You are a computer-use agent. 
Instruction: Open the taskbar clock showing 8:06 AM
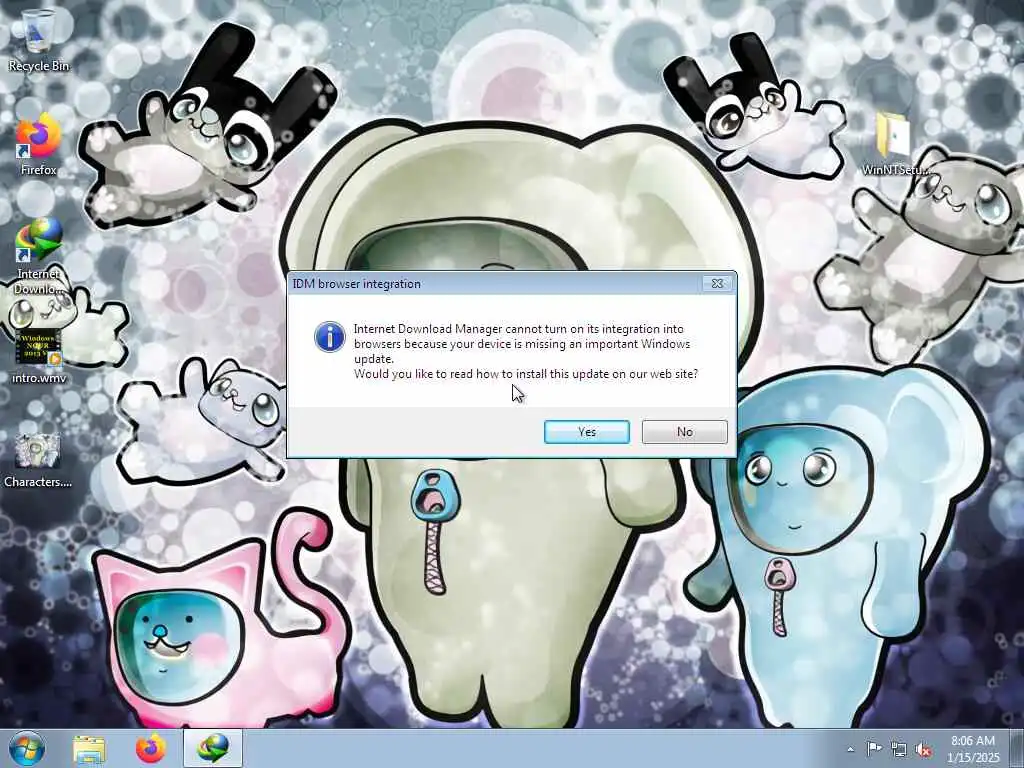coord(973,749)
